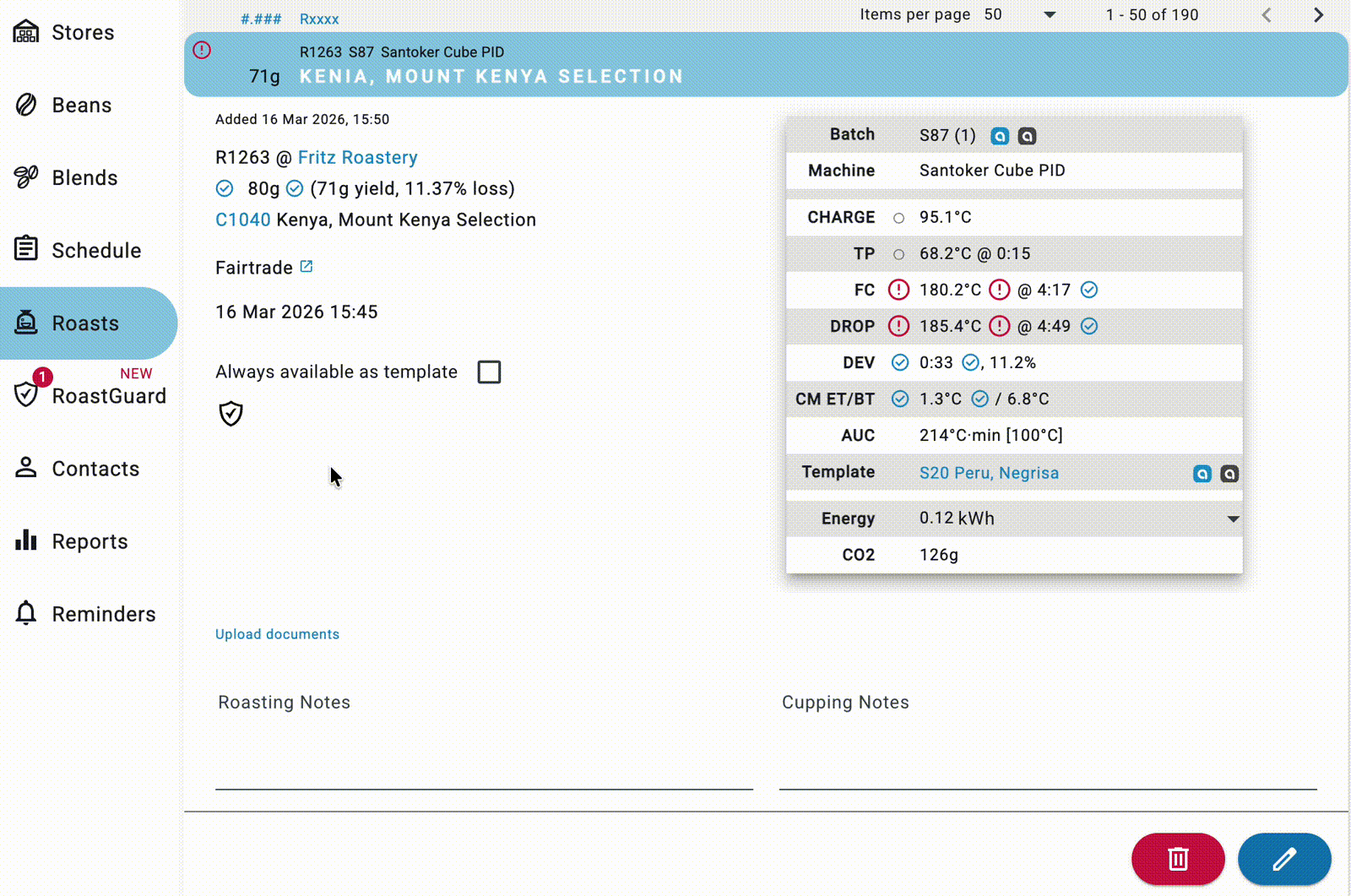Toggle the TP radio circle
Screen dimensions: 1351x896
point(898,254)
